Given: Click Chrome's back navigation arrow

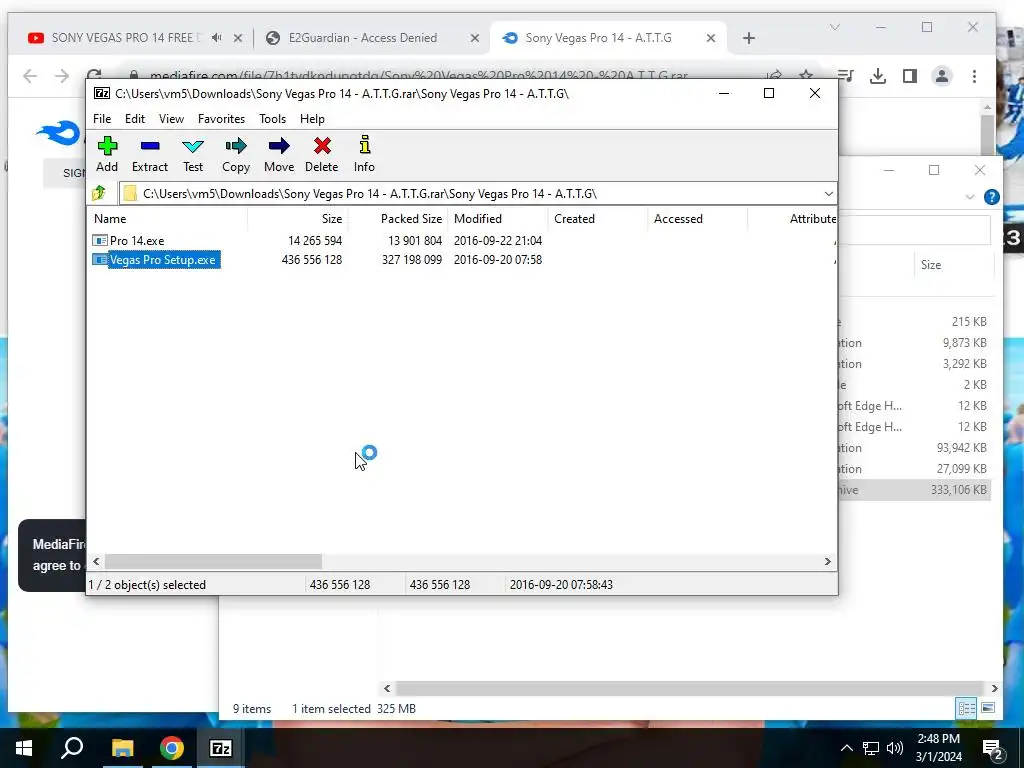Looking at the screenshot, I should [30, 76].
